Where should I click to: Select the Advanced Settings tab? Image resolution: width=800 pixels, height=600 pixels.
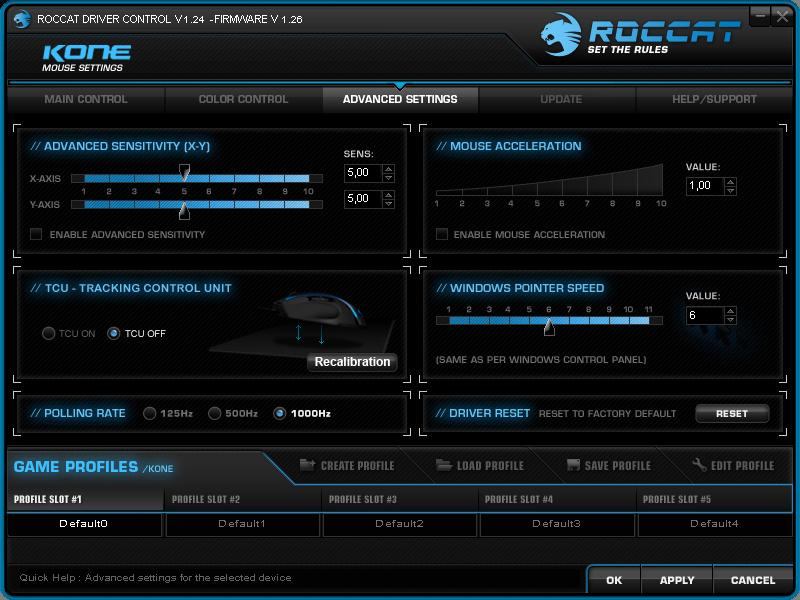[400, 99]
